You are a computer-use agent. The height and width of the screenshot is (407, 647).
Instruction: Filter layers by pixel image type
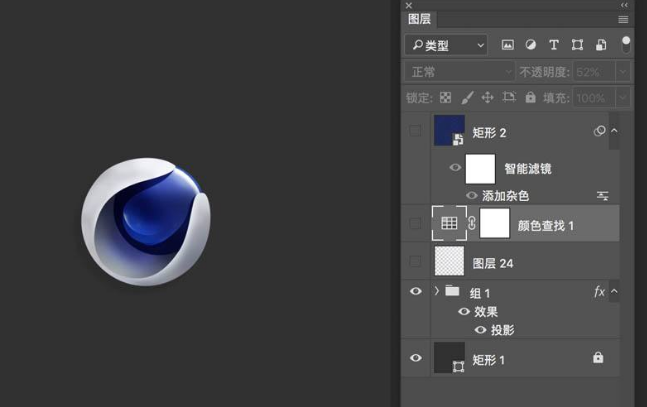pyautogui.click(x=508, y=45)
